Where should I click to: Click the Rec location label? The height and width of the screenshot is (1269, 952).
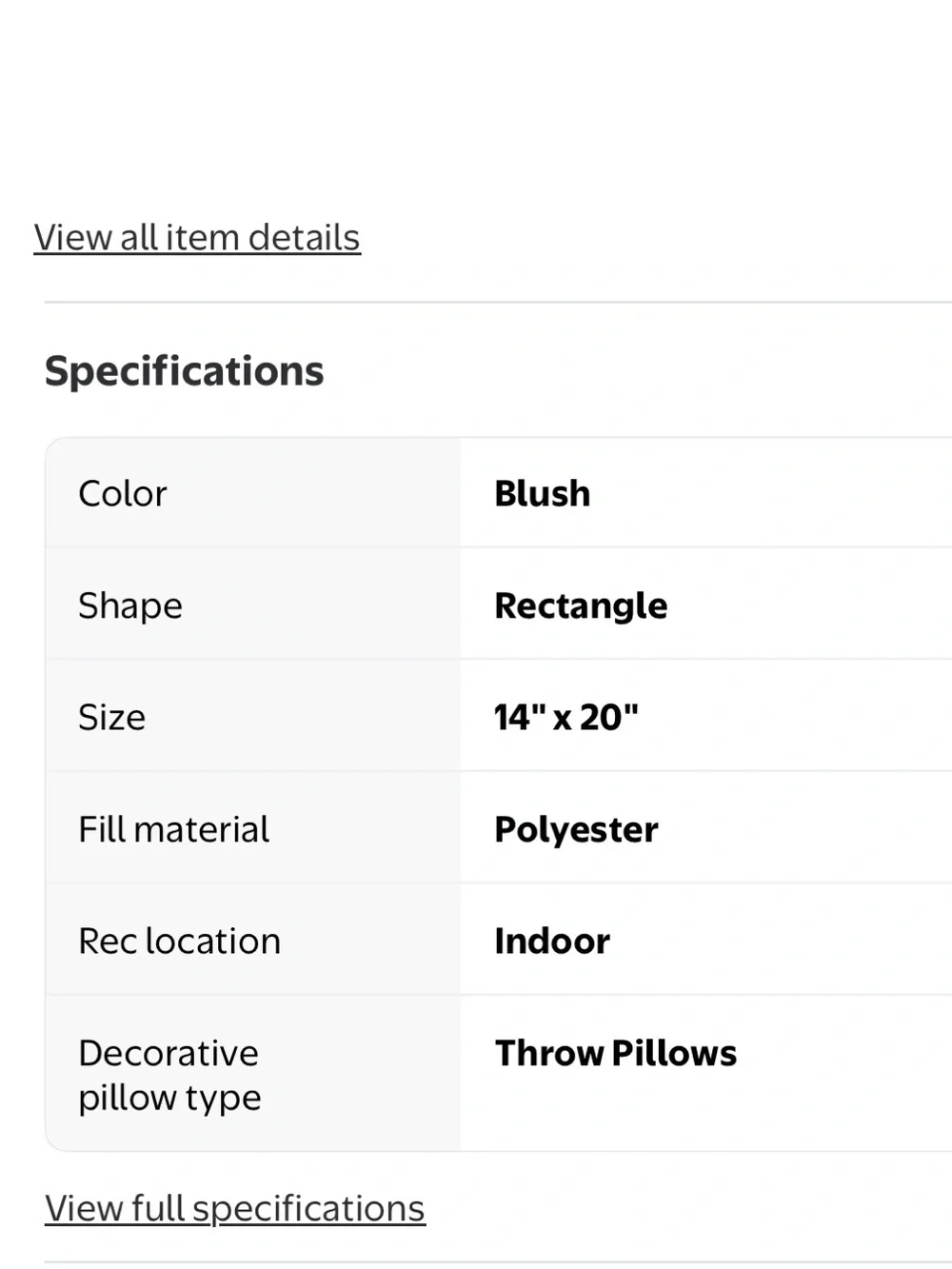coord(180,941)
